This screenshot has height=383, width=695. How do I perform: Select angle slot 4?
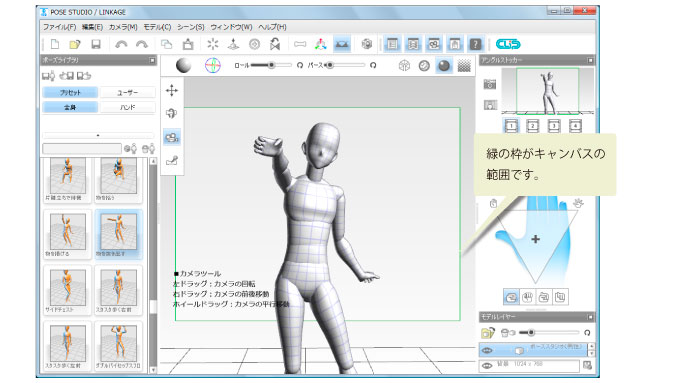[575, 126]
